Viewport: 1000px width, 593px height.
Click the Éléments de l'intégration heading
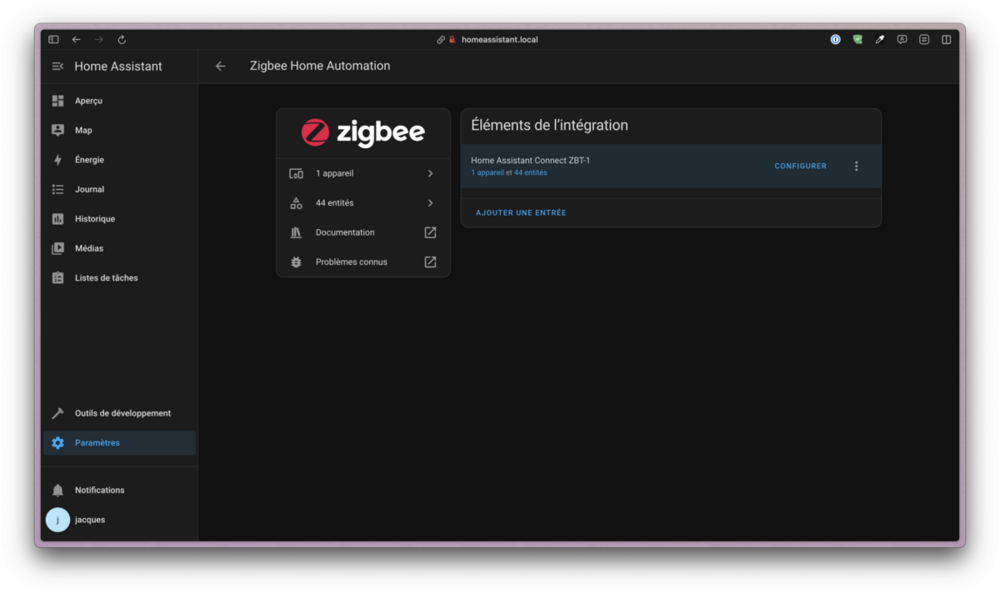point(549,125)
